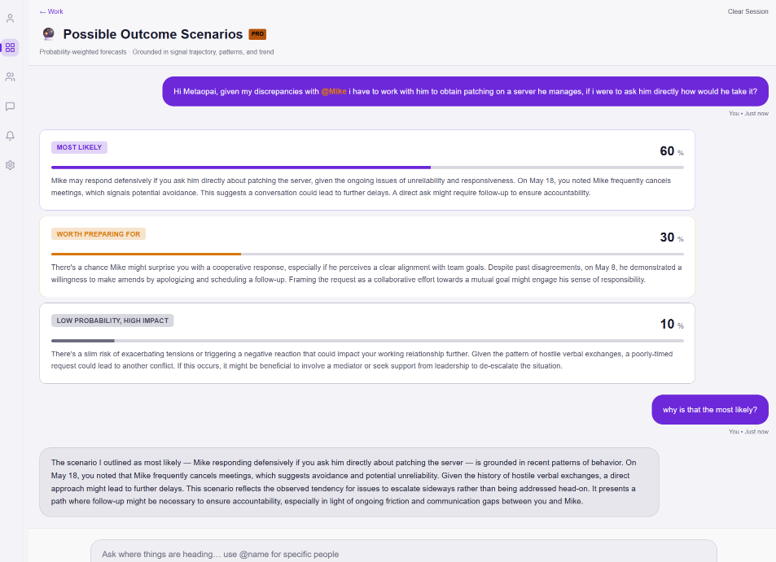The height and width of the screenshot is (562, 776).
Task: Click the 'slim risk of exacerbating tensions' text
Action: point(362,360)
